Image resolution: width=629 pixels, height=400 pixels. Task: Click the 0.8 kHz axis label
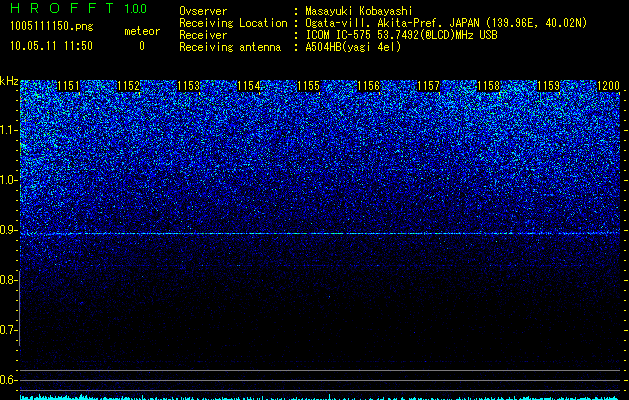[x=9, y=280]
